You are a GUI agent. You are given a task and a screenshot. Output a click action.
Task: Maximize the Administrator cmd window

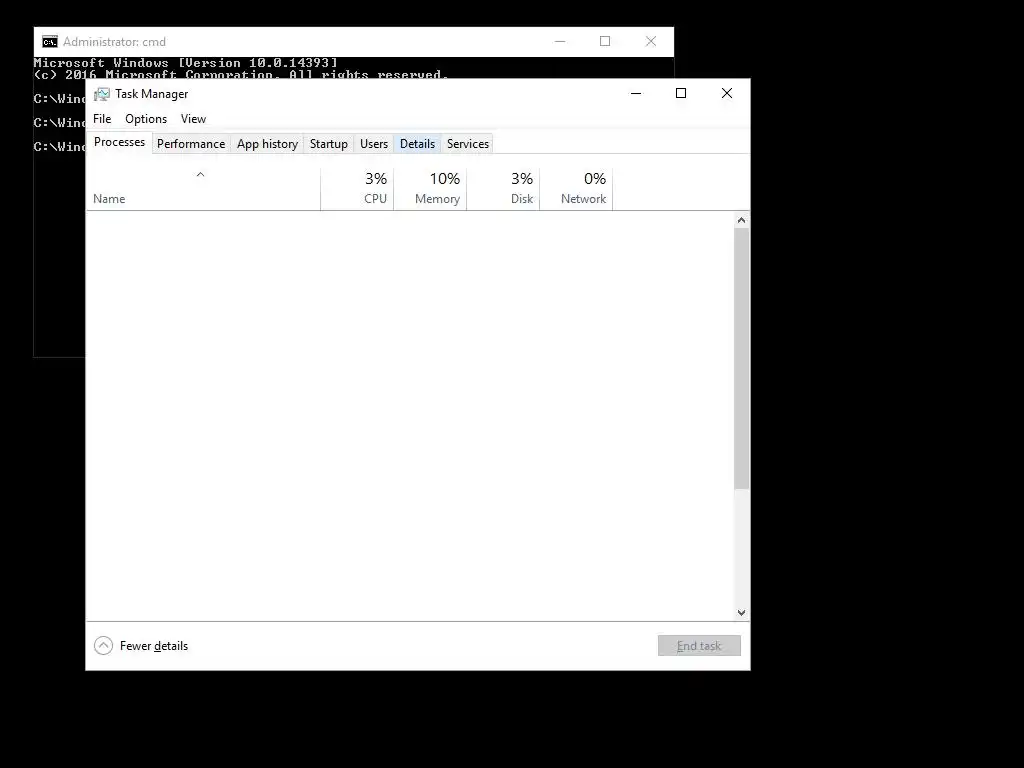605,41
